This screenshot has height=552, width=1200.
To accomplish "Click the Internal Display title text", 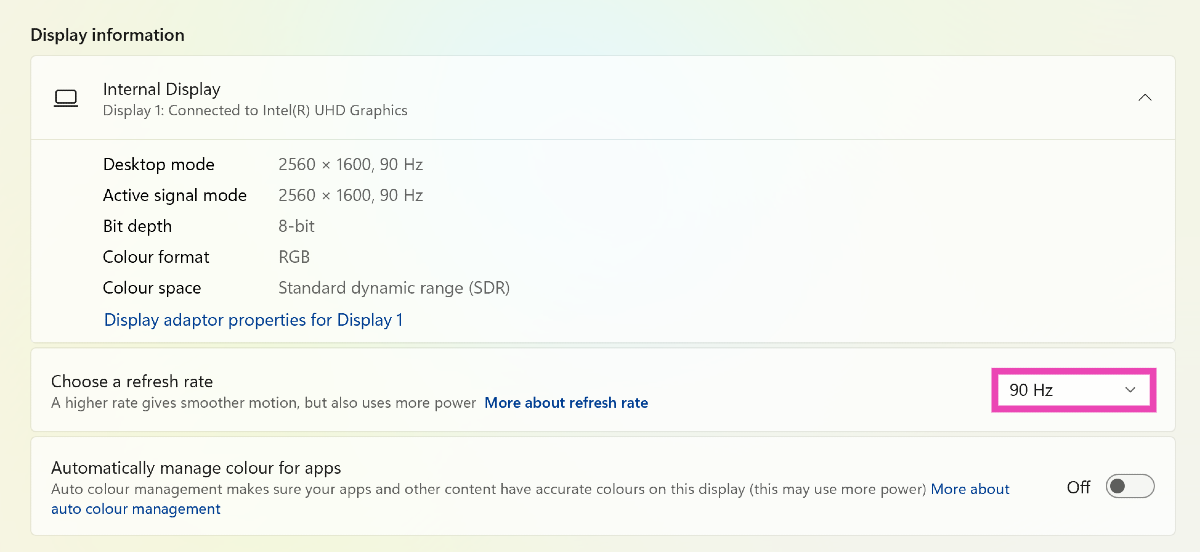I will pos(161,89).
